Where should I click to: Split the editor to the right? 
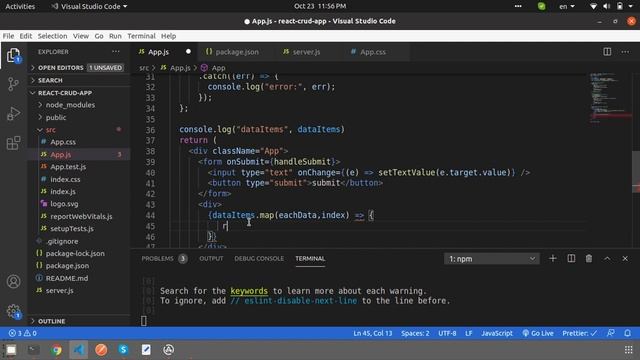click(x=607, y=52)
